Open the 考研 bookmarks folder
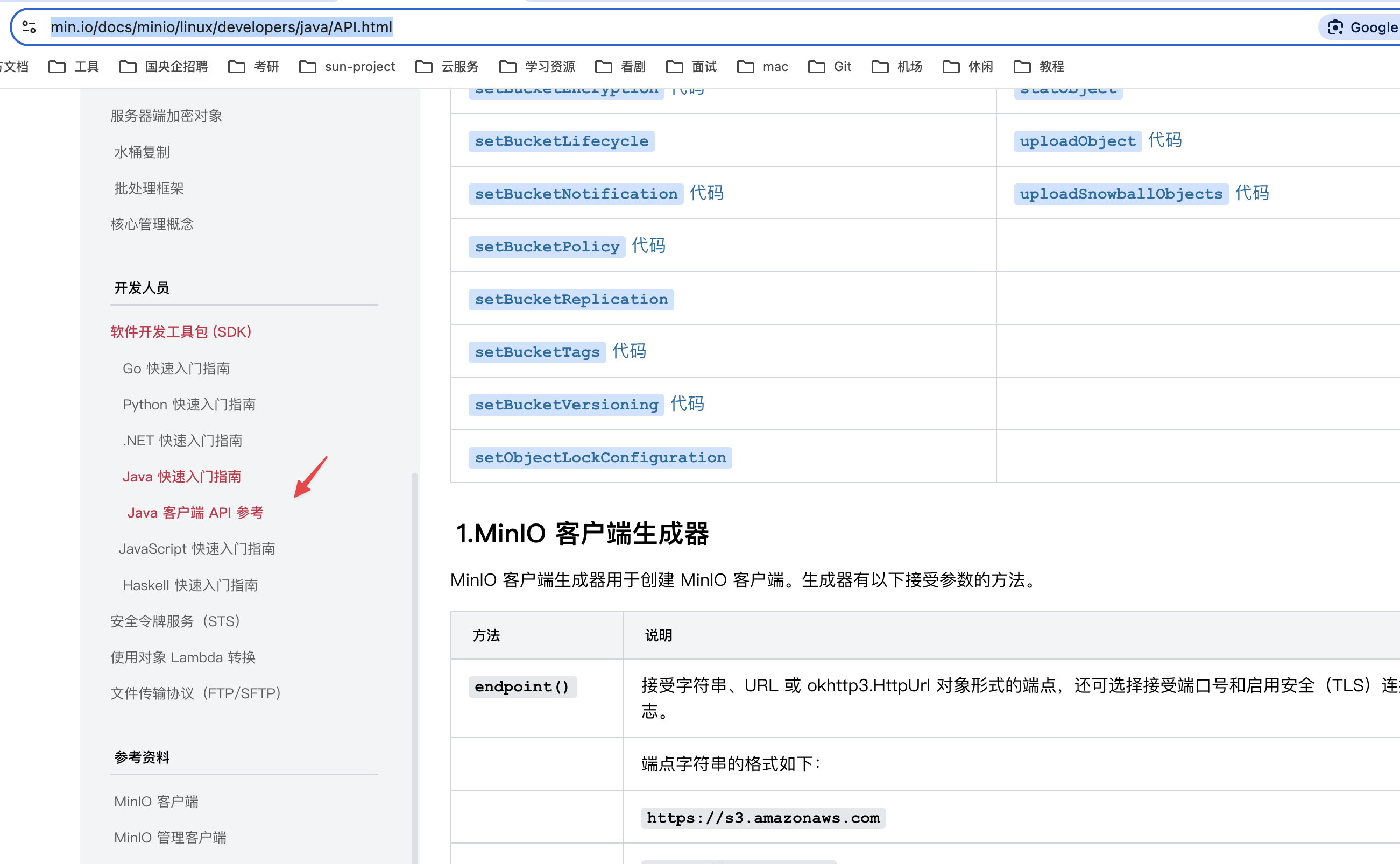 pyautogui.click(x=253, y=67)
